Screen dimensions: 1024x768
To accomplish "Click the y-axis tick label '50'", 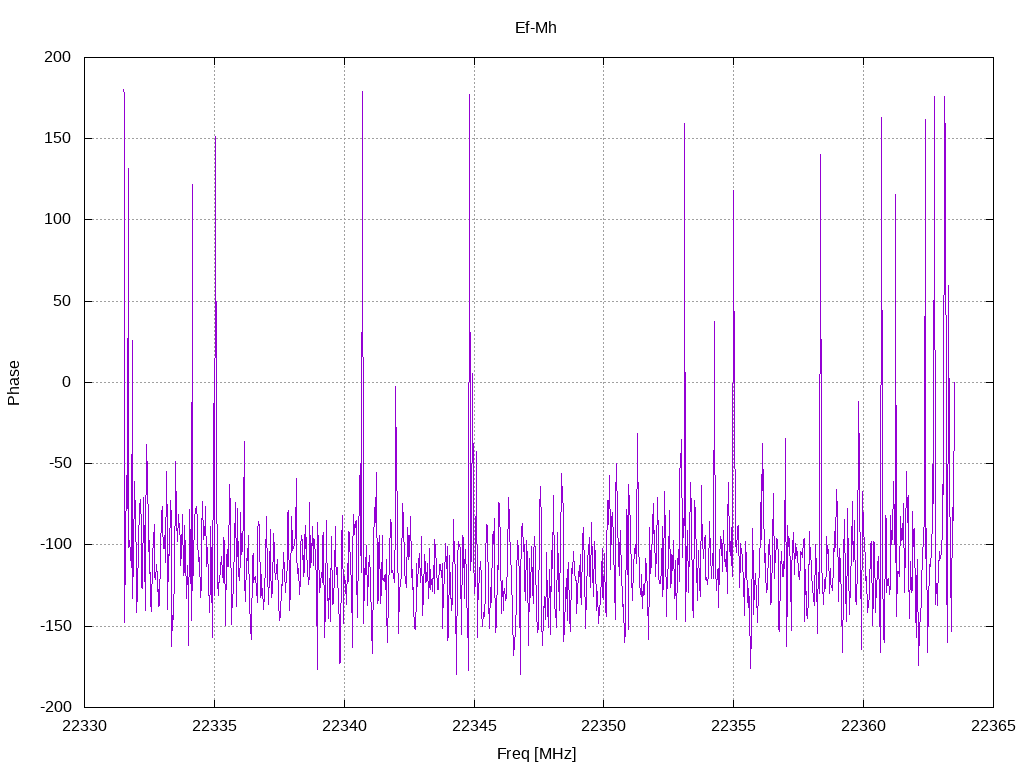I will point(62,301).
